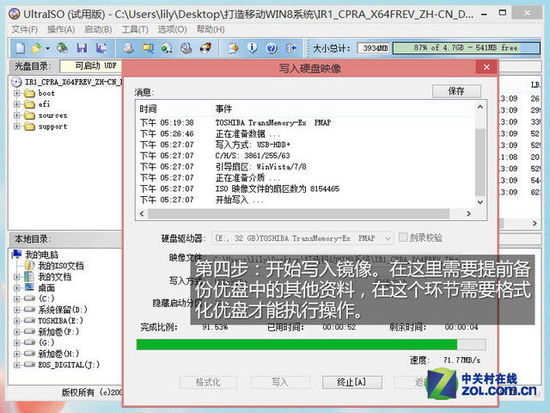Open the 工具(T) menu
Viewport: 550px width, 413px height.
tap(135, 29)
